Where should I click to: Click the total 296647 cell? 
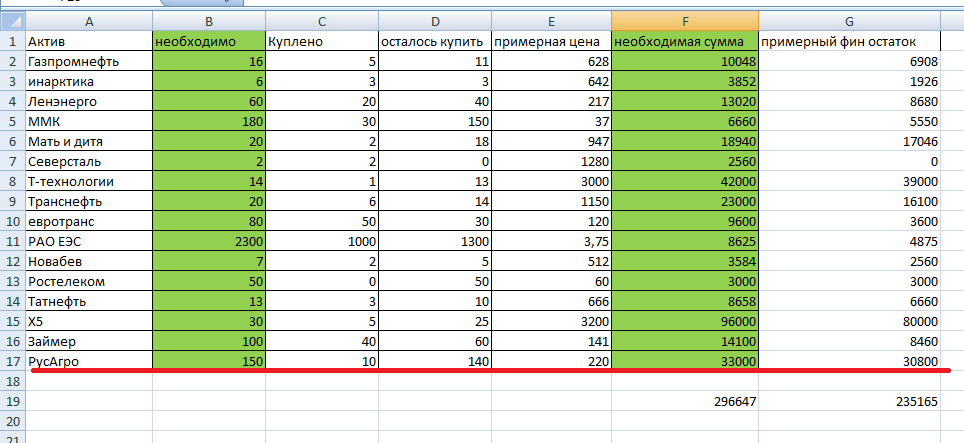point(685,401)
